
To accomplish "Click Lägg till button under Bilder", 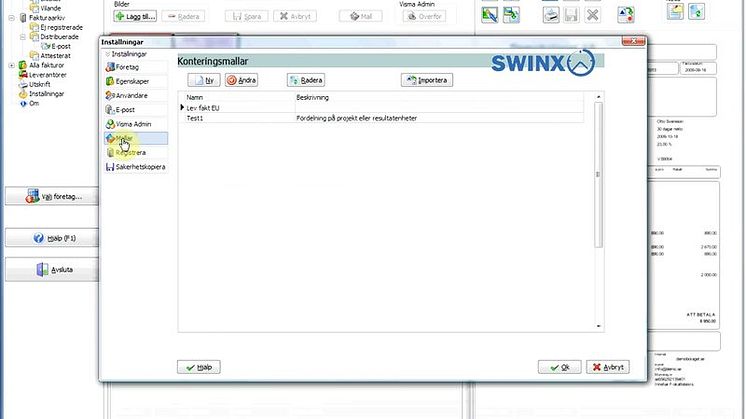I will 135,16.
